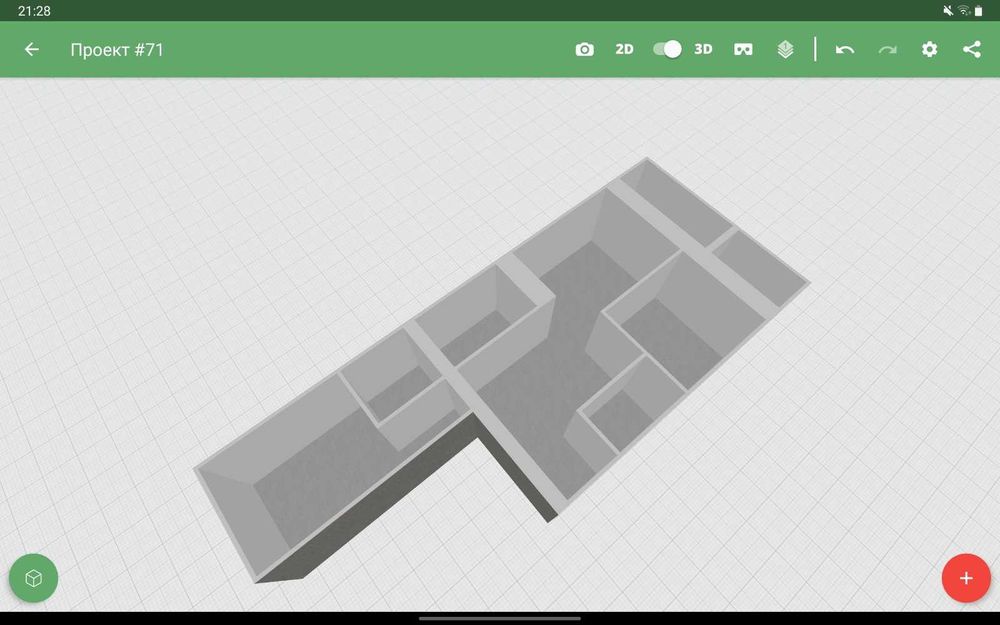
Task: Open settings gear
Action: 929,49
